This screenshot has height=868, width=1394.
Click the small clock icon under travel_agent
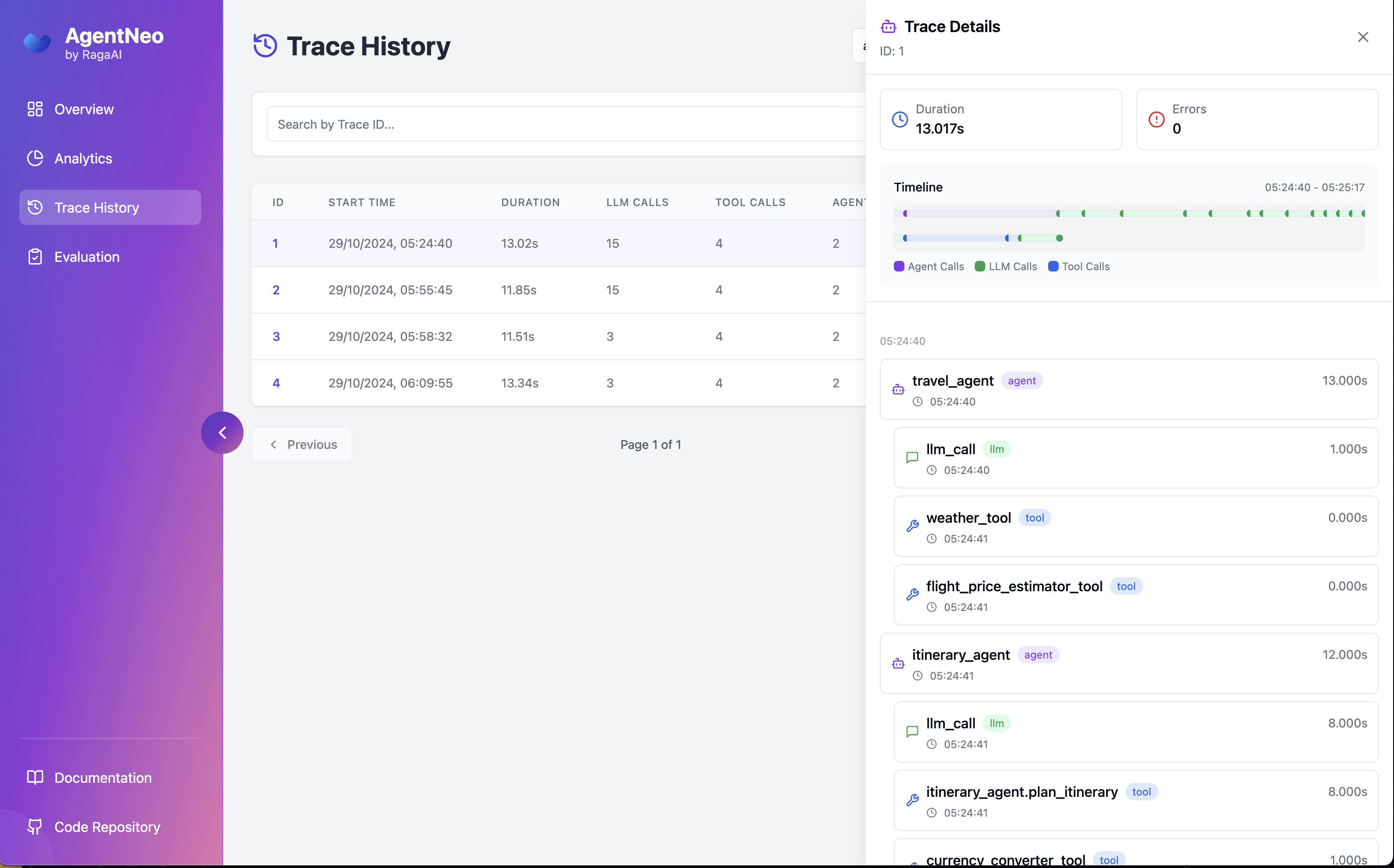pyautogui.click(x=918, y=402)
